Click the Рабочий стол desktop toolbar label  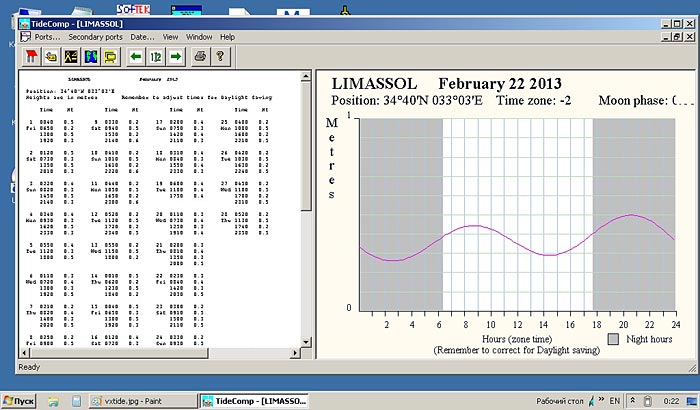coord(560,401)
